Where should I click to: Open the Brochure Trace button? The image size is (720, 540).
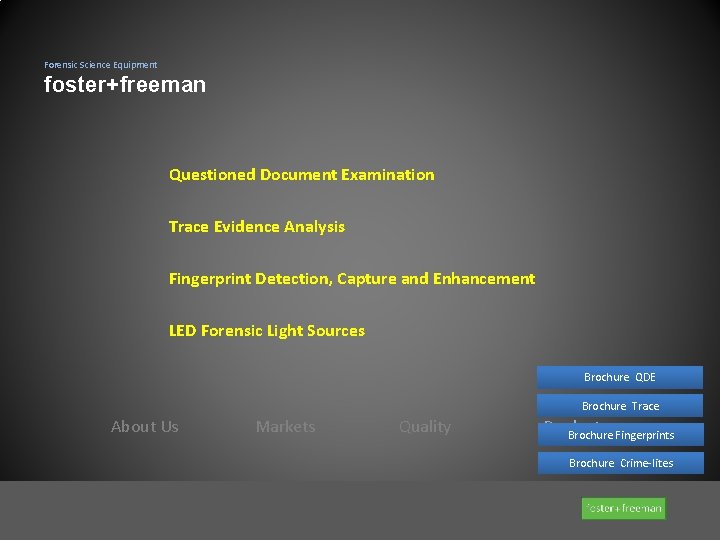[620, 405]
